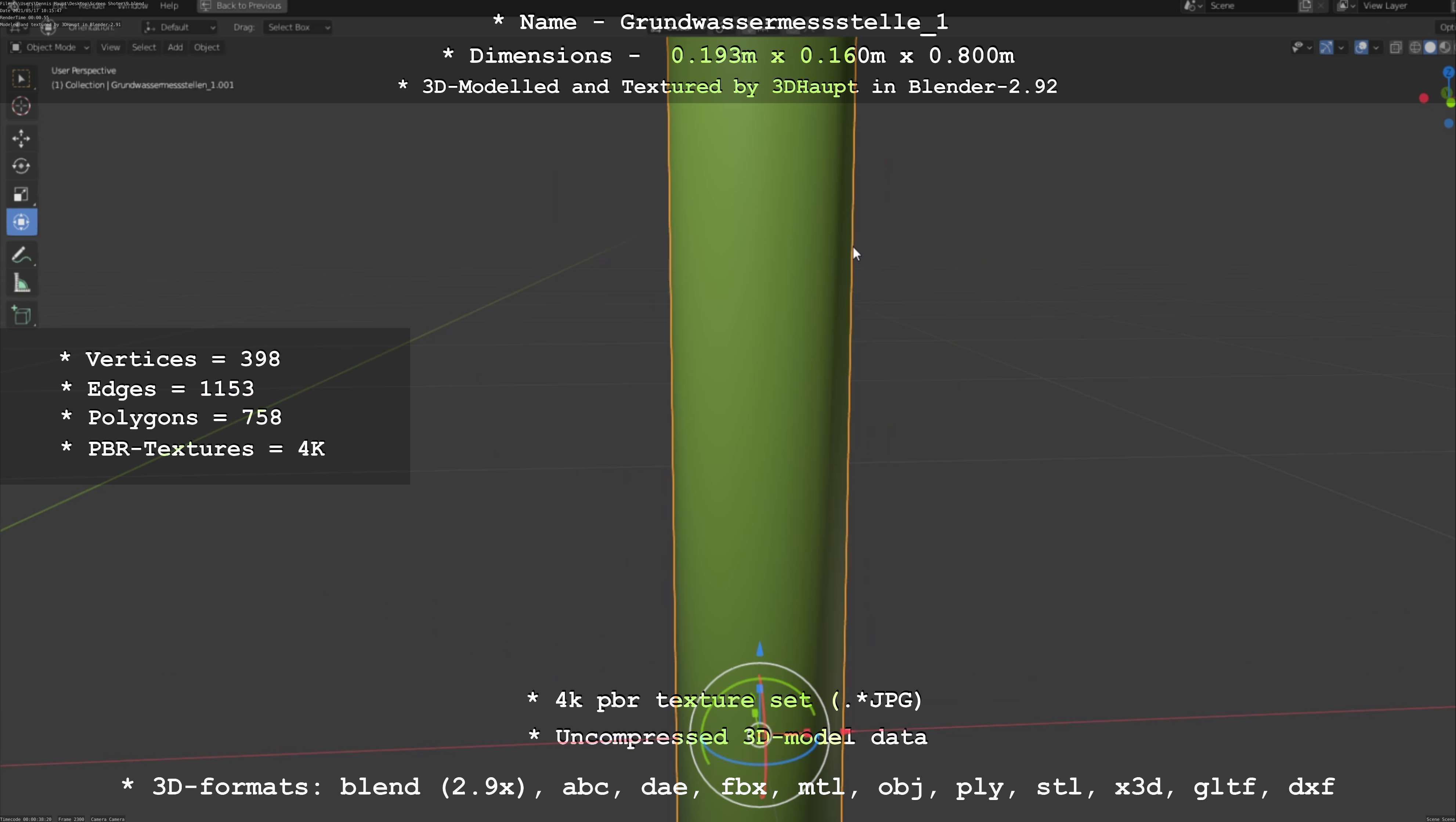
Task: Open the scene browse icon dropdown
Action: tap(1193, 6)
